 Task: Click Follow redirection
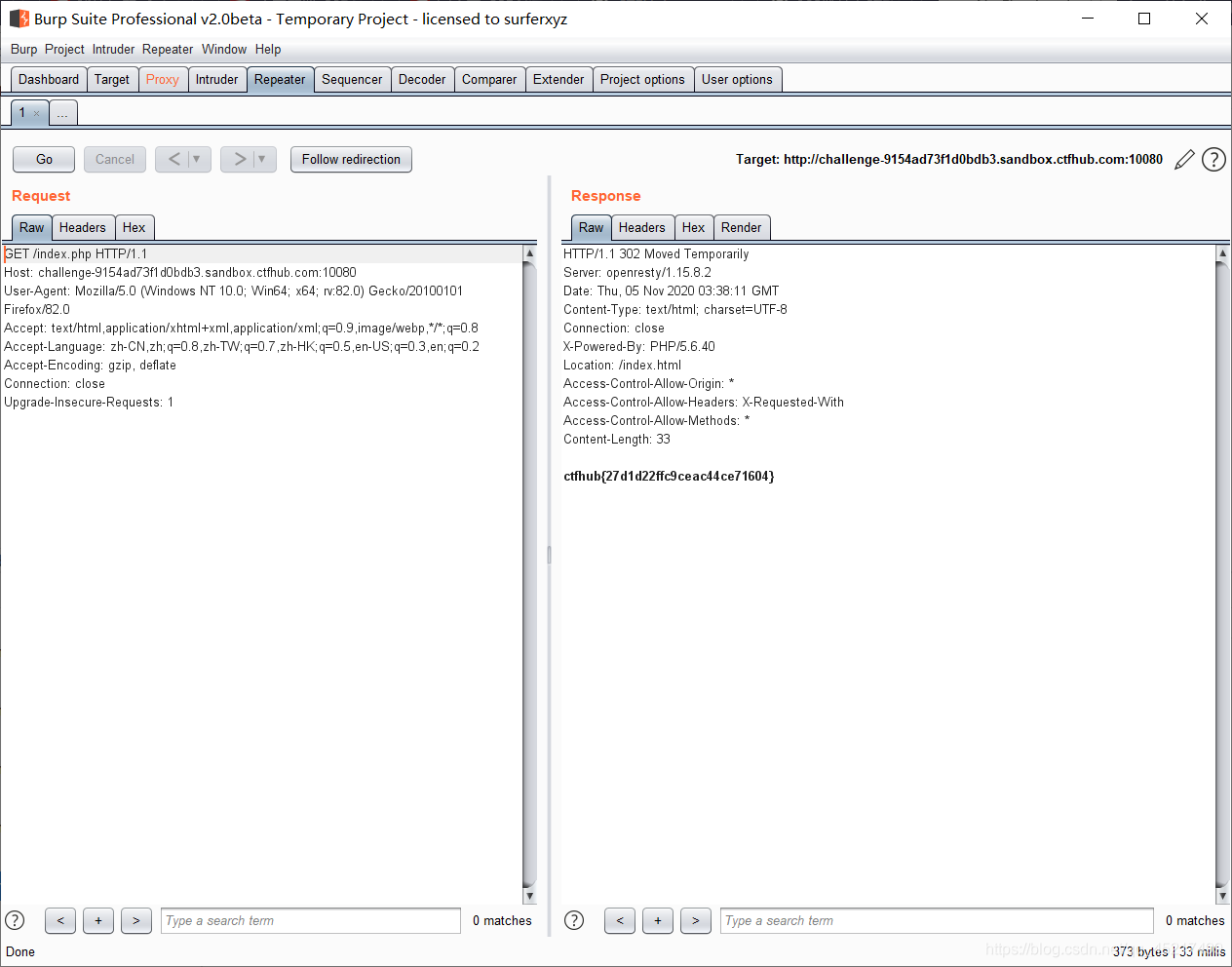pos(351,159)
